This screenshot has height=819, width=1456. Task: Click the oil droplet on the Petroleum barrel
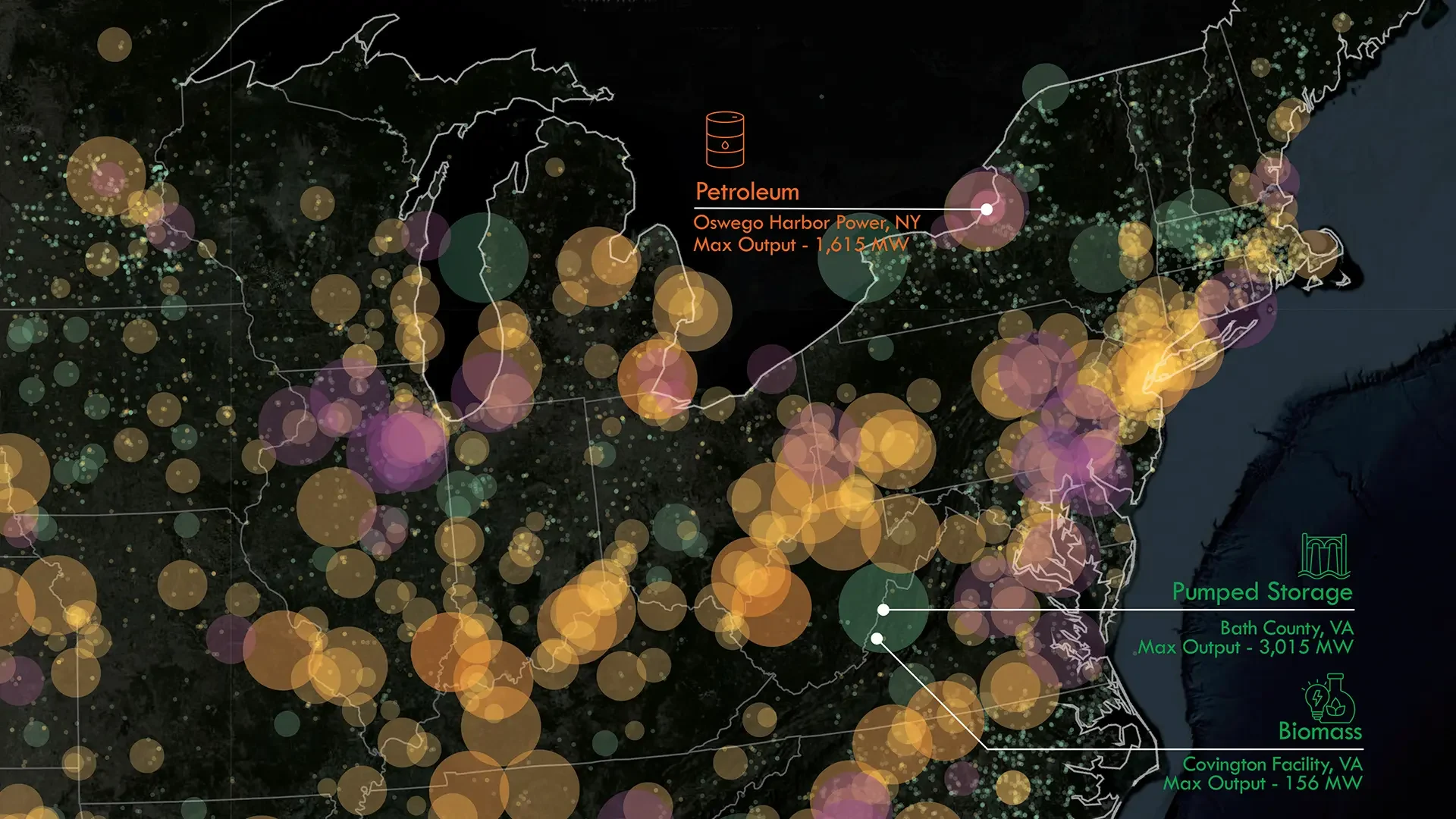[x=724, y=144]
